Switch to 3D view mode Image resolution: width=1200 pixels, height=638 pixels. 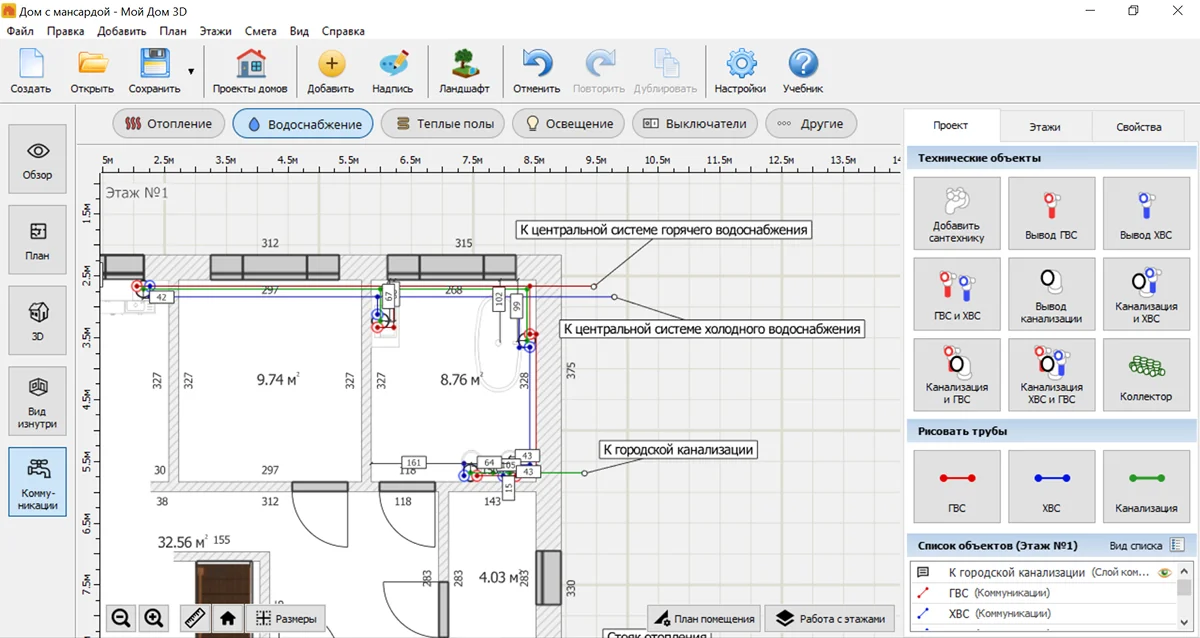[38, 320]
